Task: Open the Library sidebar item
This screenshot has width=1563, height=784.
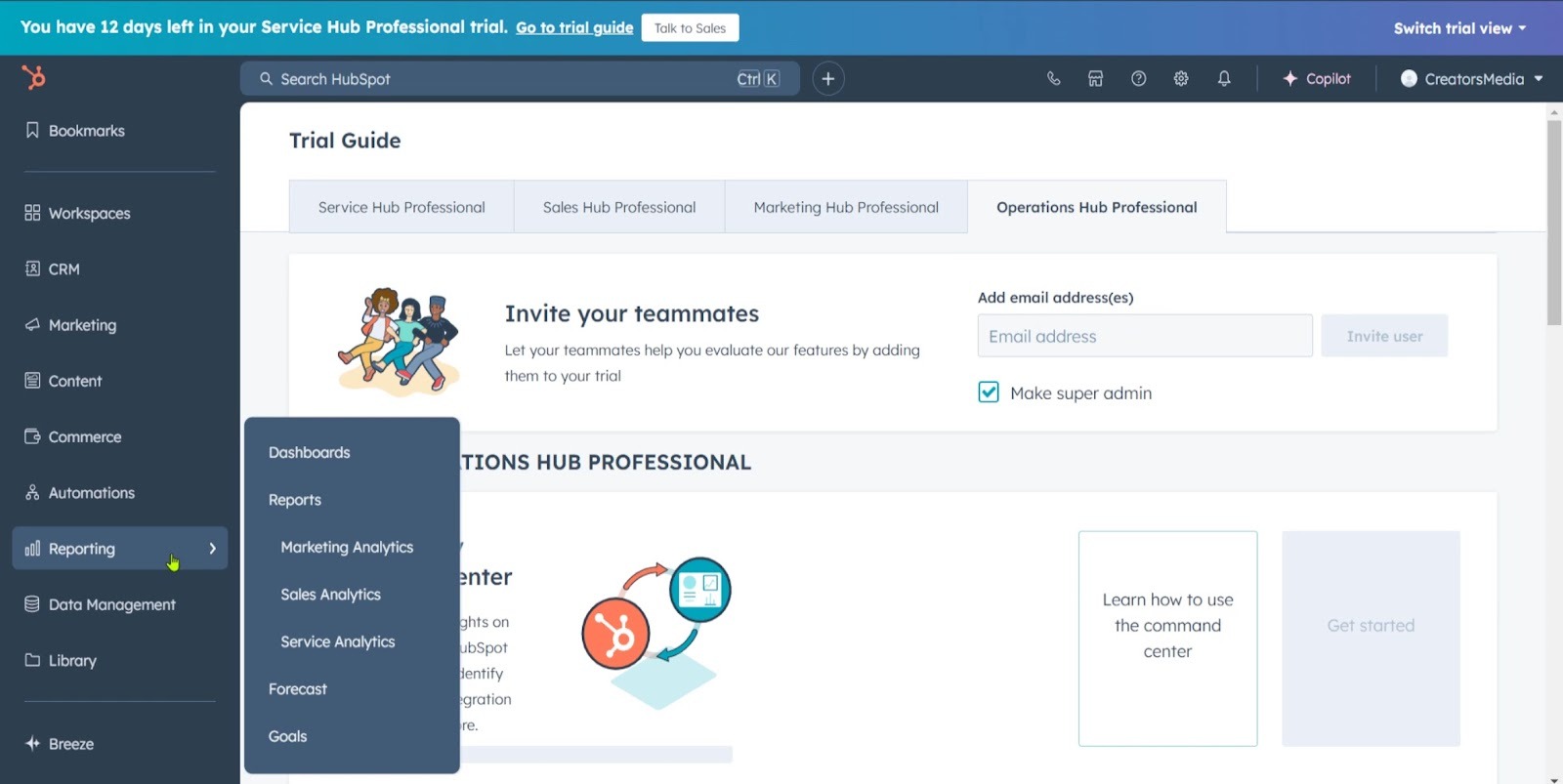Action: pyautogui.click(x=61, y=660)
